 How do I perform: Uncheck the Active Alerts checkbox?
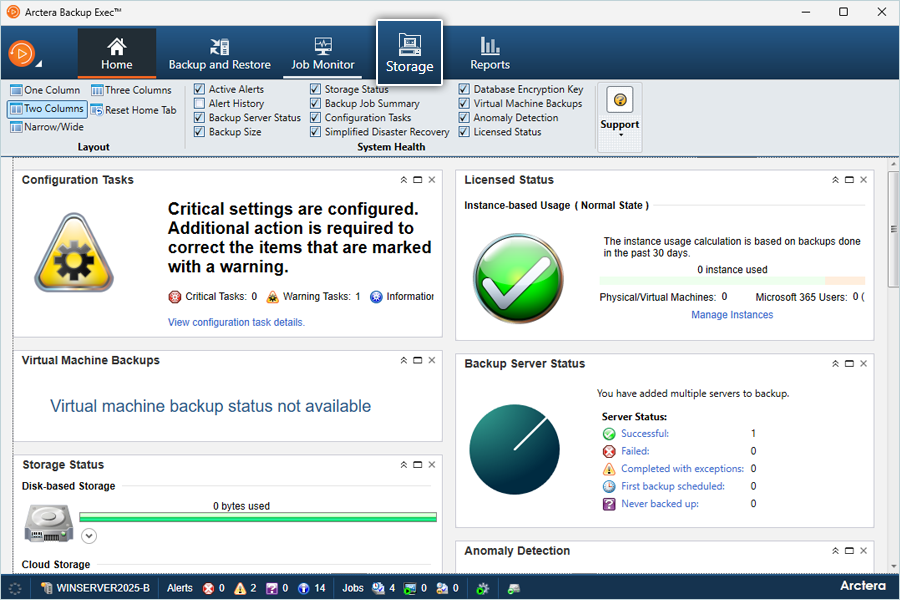click(200, 90)
